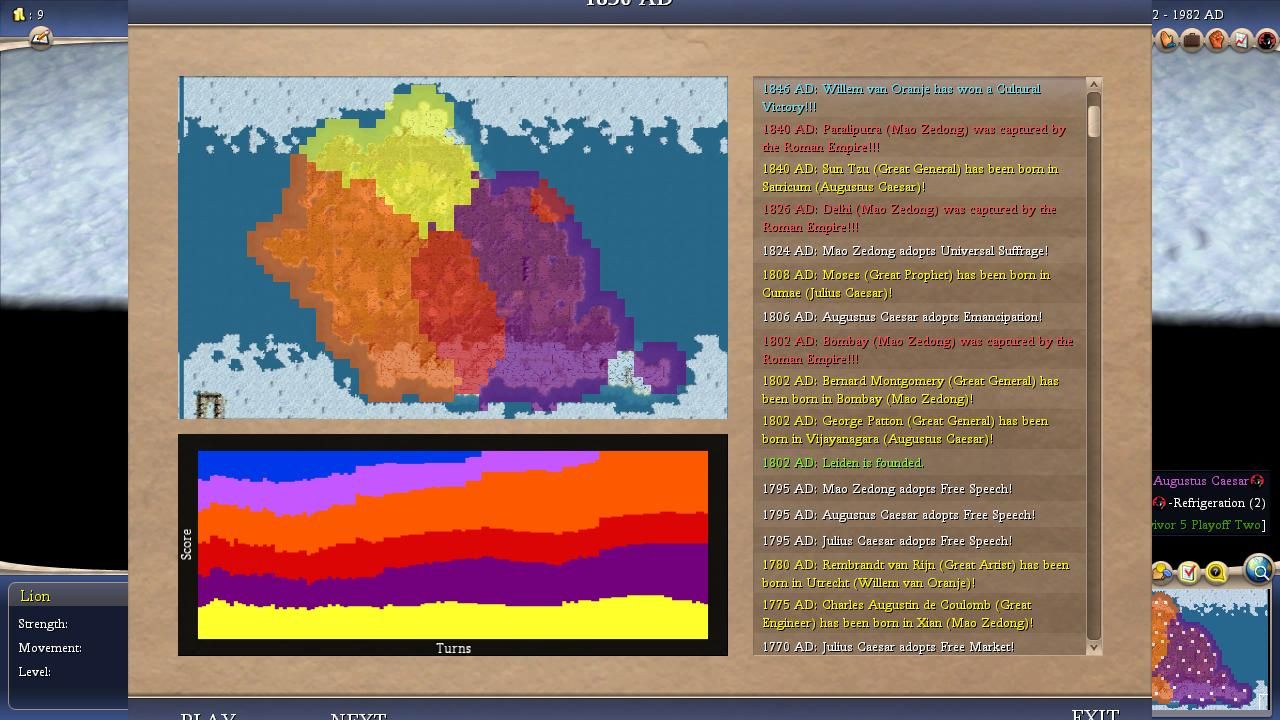
Task: Open the Religion advisor praying hands icon
Action: 1167,41
